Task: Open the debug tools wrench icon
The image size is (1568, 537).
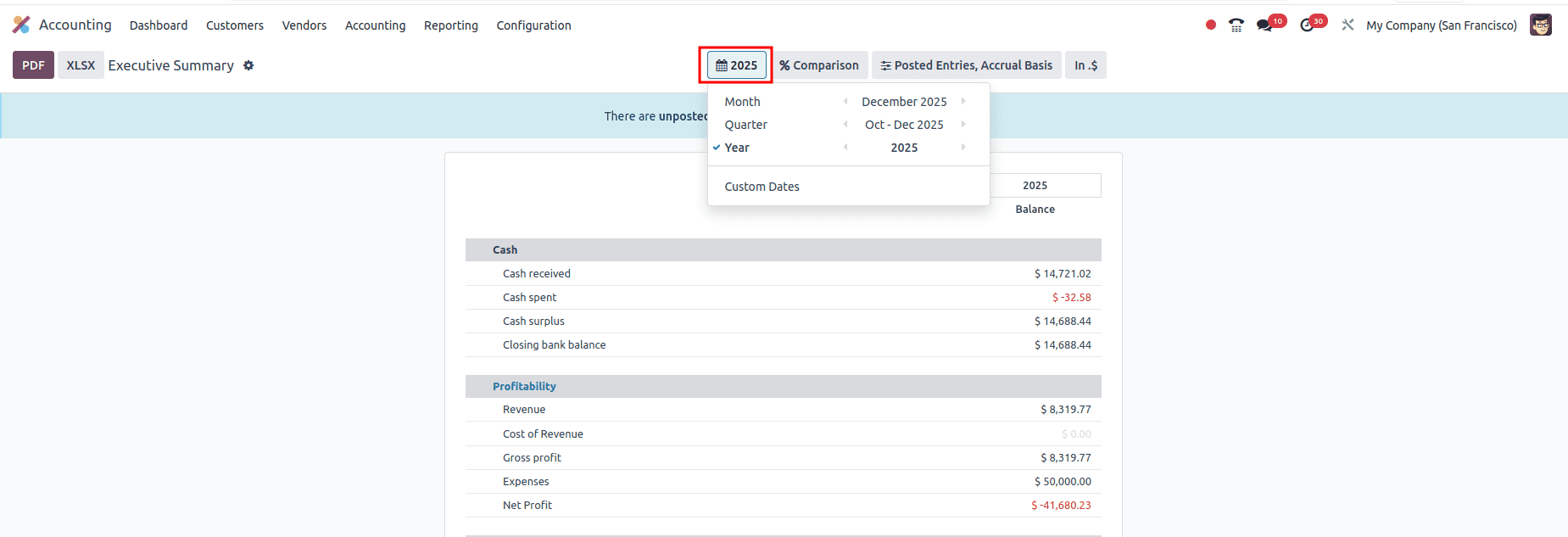Action: [1348, 25]
